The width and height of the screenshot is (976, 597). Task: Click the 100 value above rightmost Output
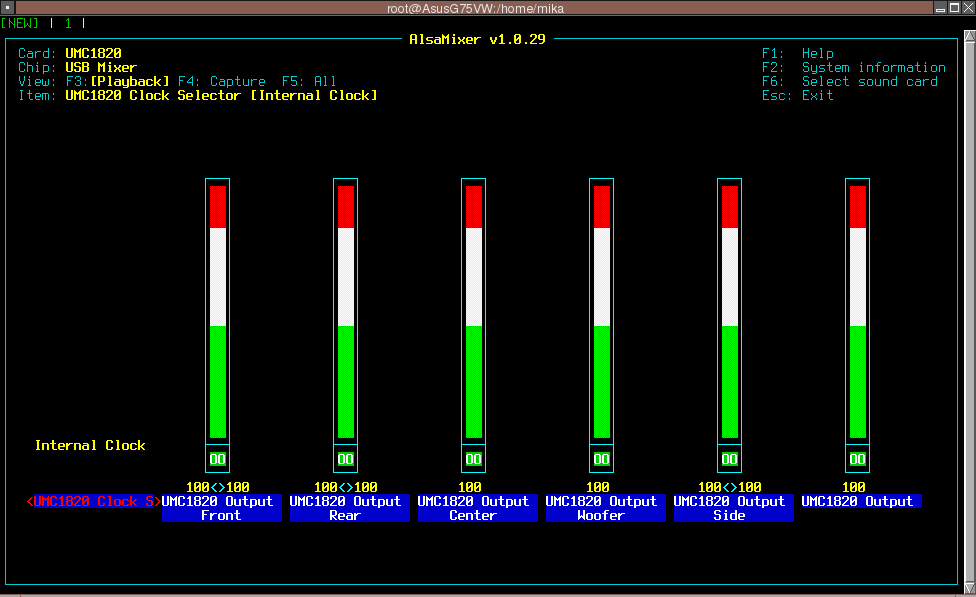(854, 487)
